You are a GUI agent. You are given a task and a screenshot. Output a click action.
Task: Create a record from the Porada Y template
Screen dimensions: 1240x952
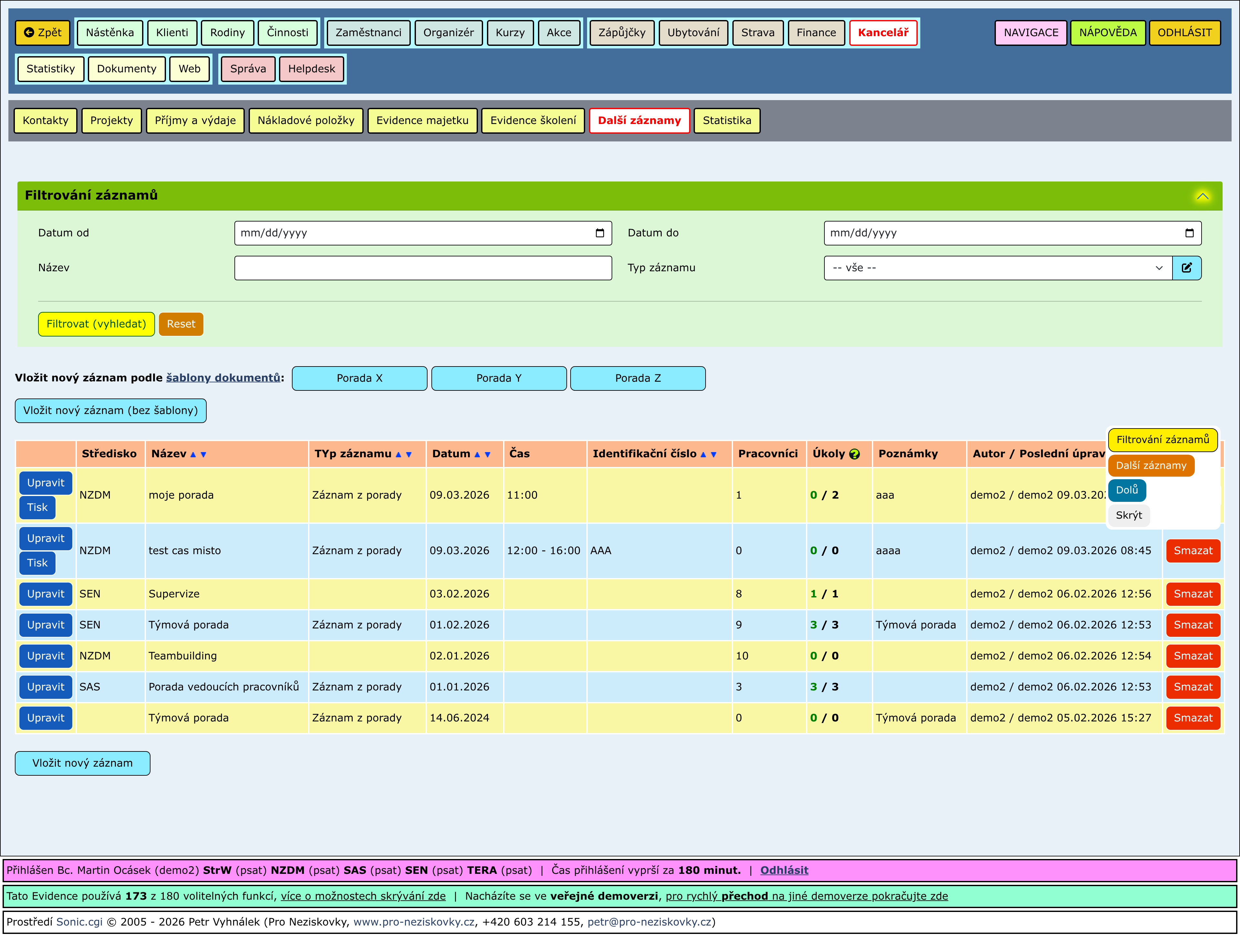(498, 378)
